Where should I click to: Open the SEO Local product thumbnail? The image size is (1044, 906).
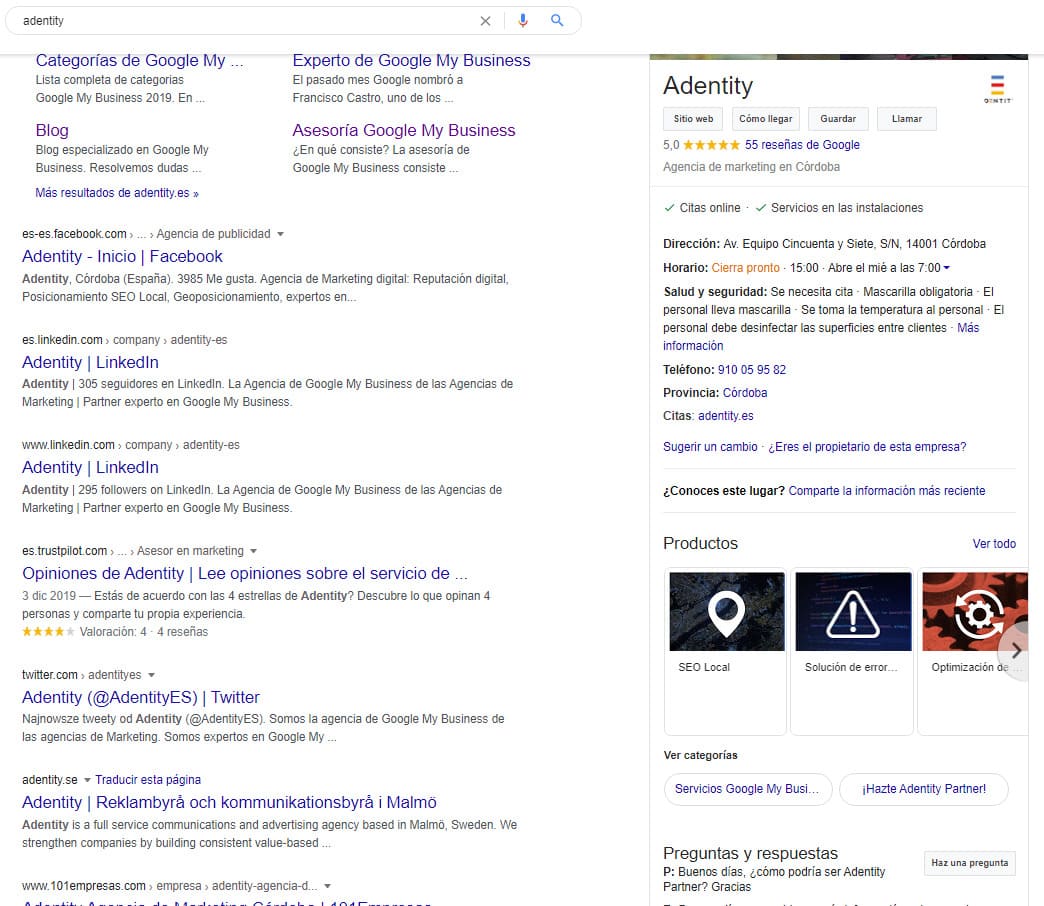[x=726, y=611]
